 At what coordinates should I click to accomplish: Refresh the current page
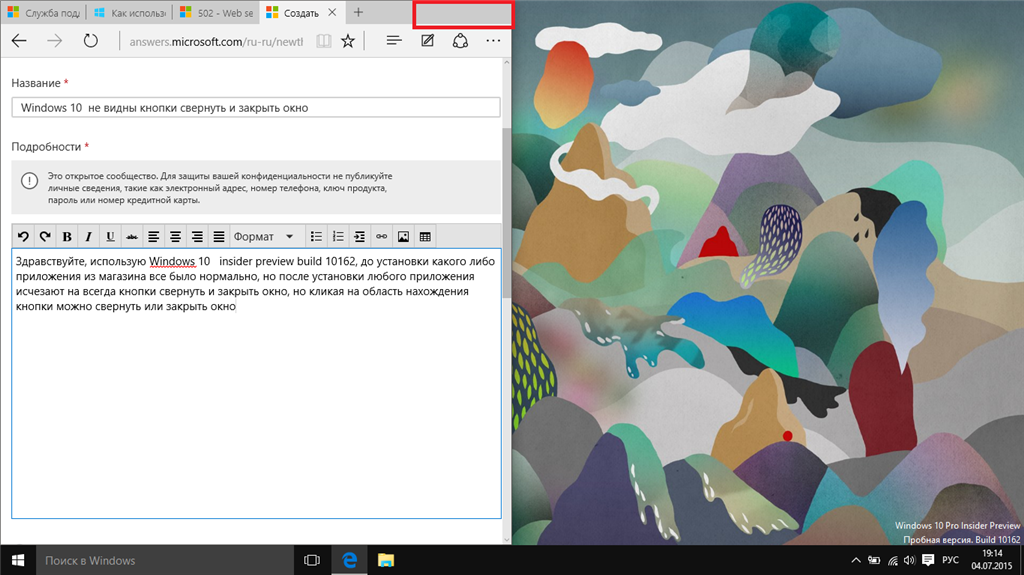pos(90,41)
